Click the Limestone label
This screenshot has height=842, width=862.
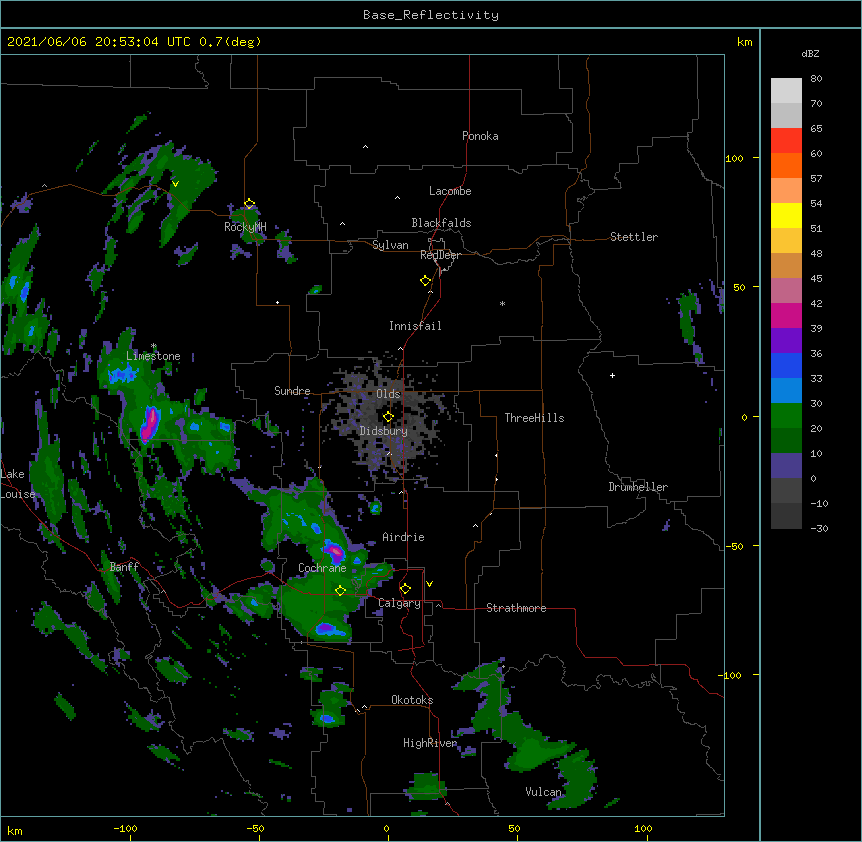click(x=153, y=356)
